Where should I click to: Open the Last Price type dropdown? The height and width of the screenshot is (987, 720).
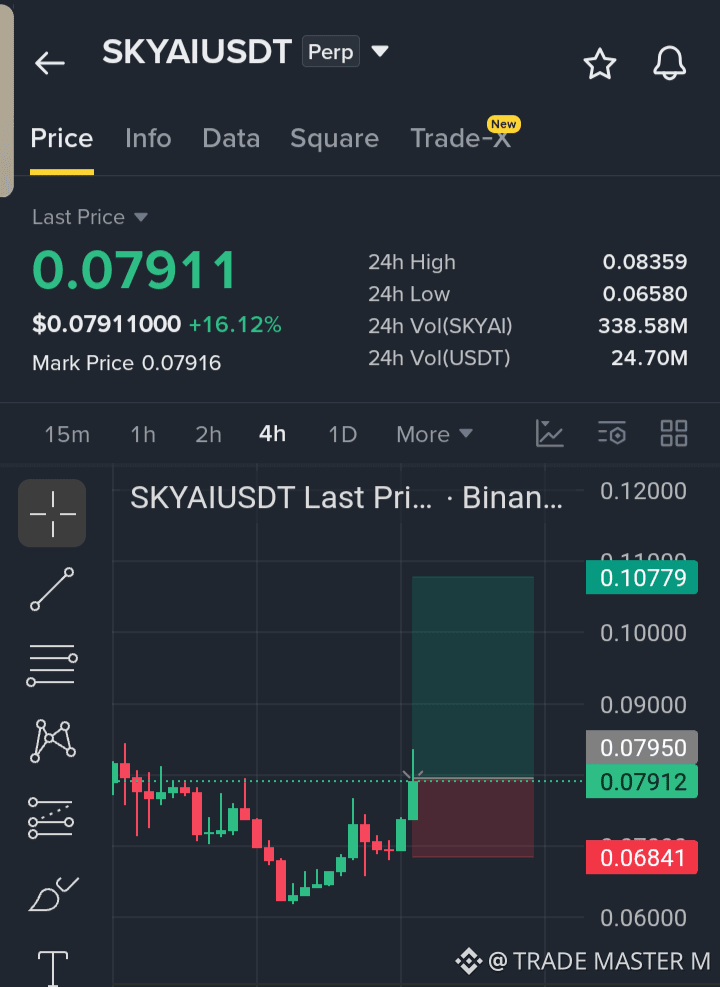point(90,217)
